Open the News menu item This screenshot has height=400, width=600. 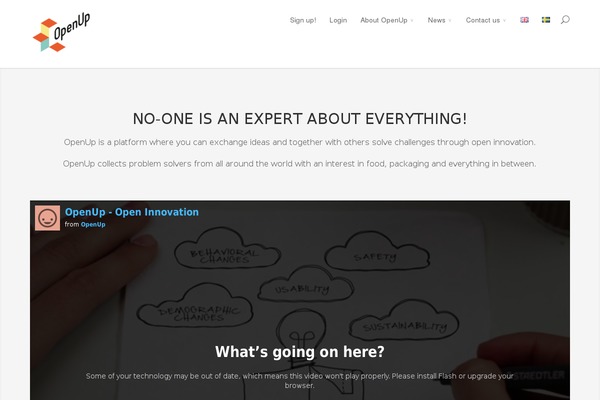tap(437, 20)
